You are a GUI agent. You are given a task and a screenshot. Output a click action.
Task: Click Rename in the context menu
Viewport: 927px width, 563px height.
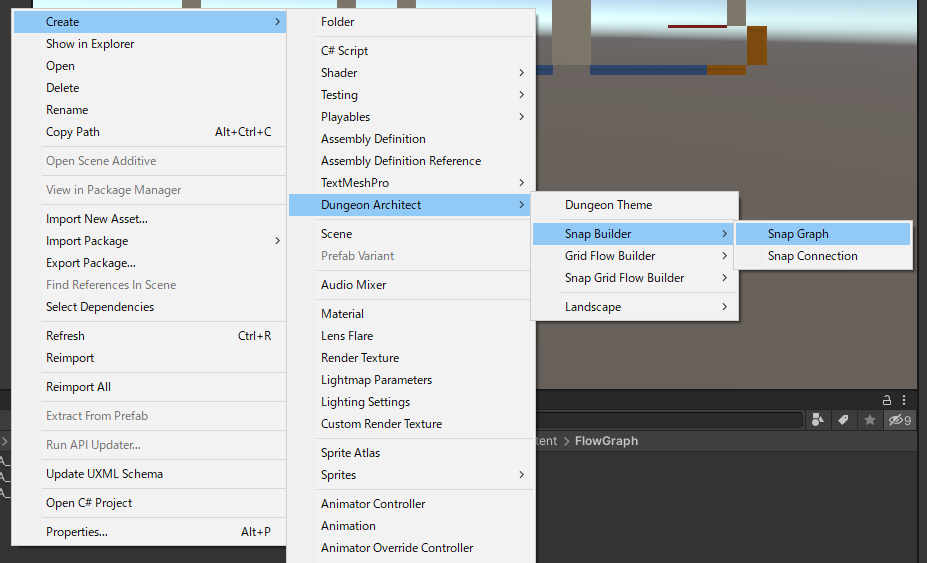pyautogui.click(x=150, y=109)
